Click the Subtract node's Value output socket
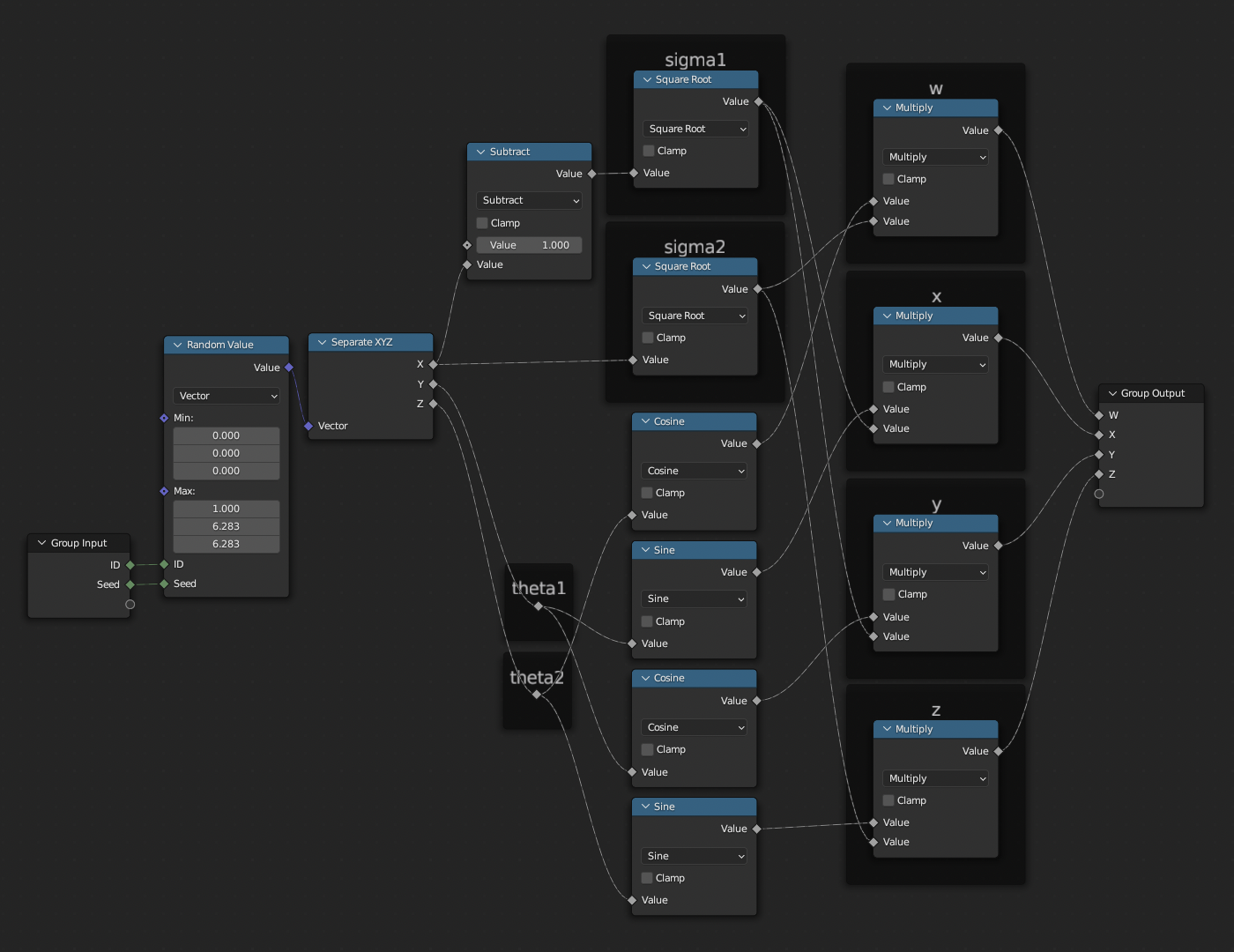The image size is (1234, 952). point(591,174)
